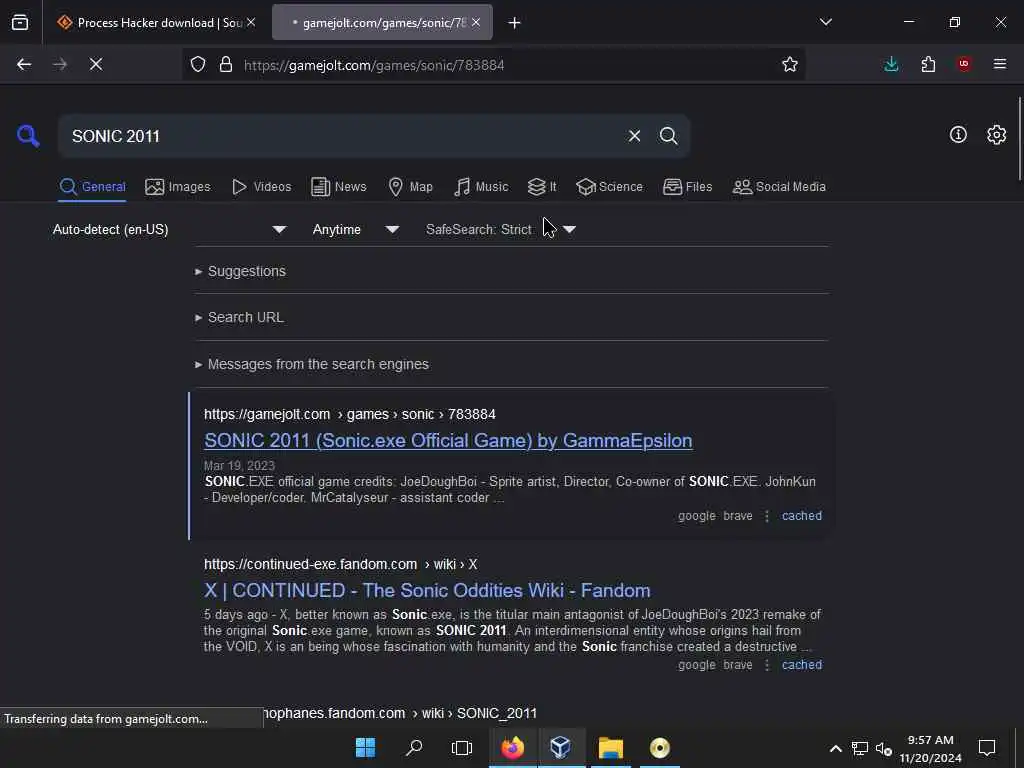Open the Extensions puzzle icon
Viewport: 1024px width, 768px height.
click(x=928, y=64)
